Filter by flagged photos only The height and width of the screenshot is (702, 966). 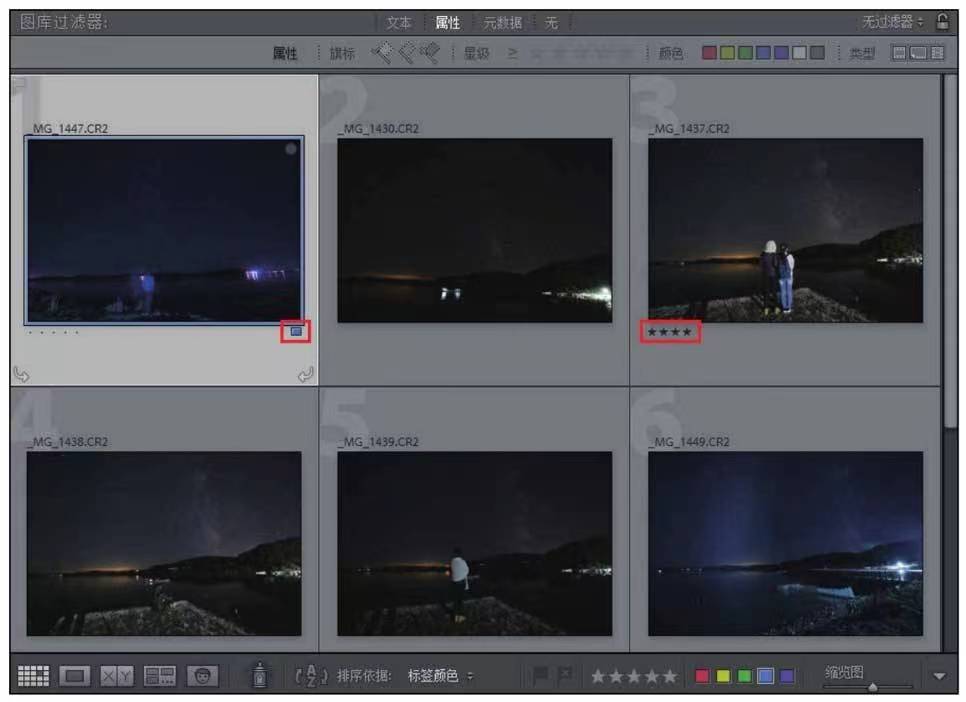(382, 53)
